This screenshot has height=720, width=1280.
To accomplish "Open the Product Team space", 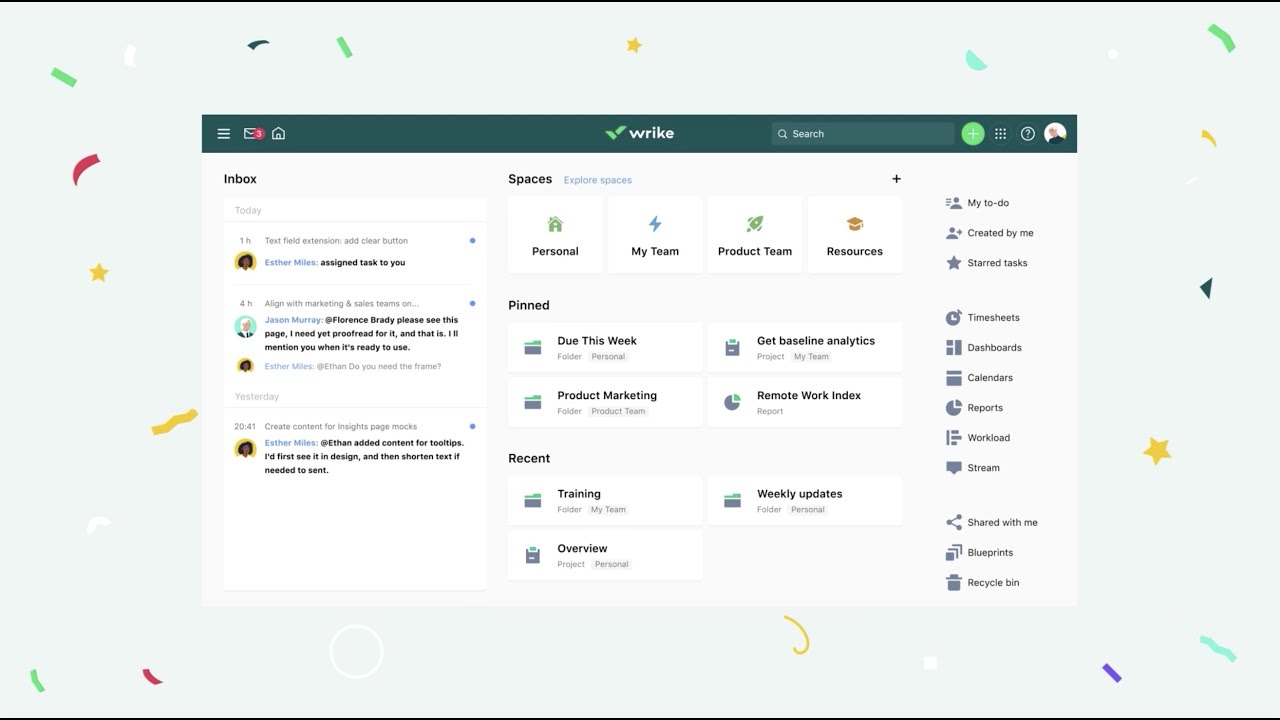I will point(755,235).
